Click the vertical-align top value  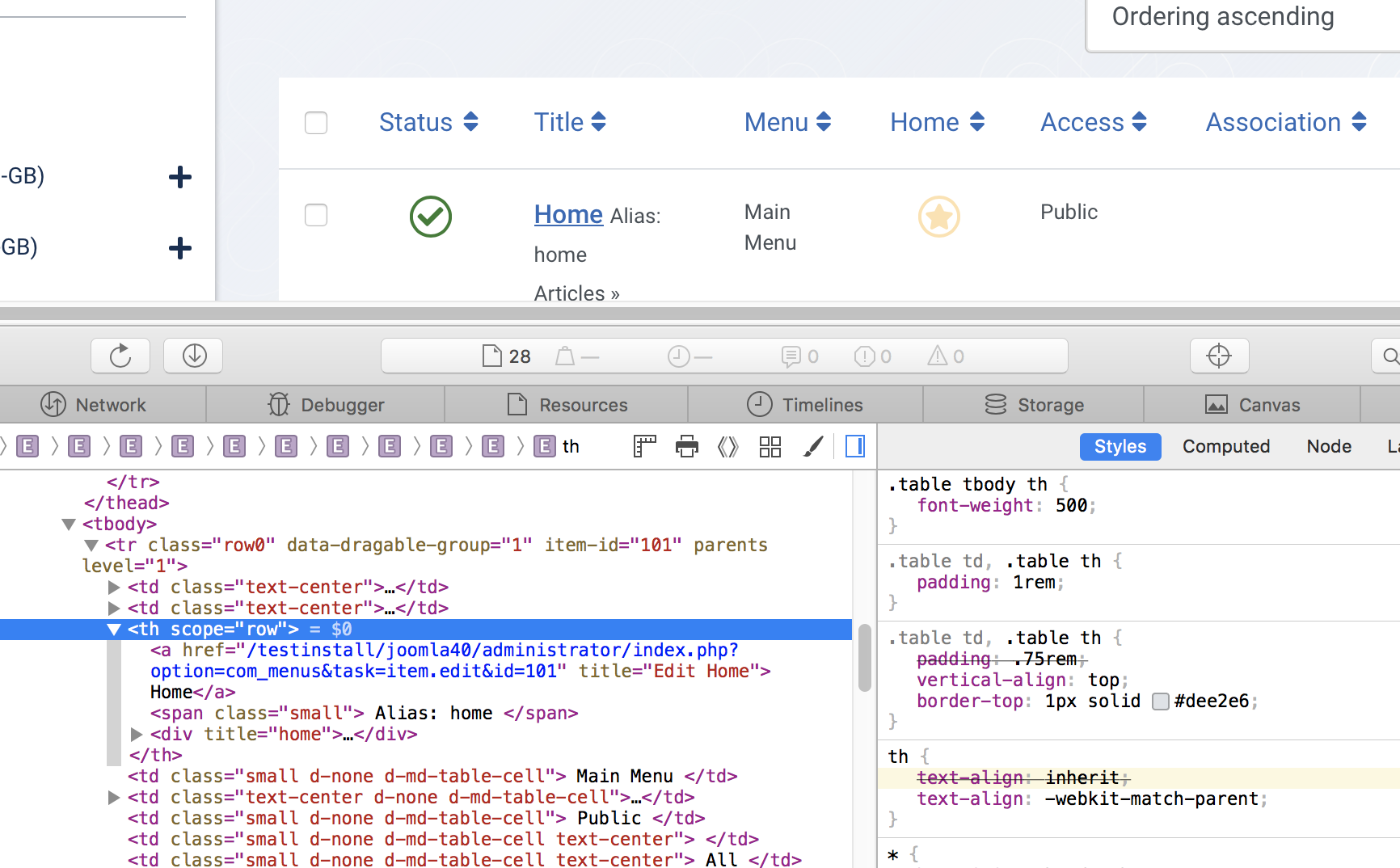point(1103,680)
